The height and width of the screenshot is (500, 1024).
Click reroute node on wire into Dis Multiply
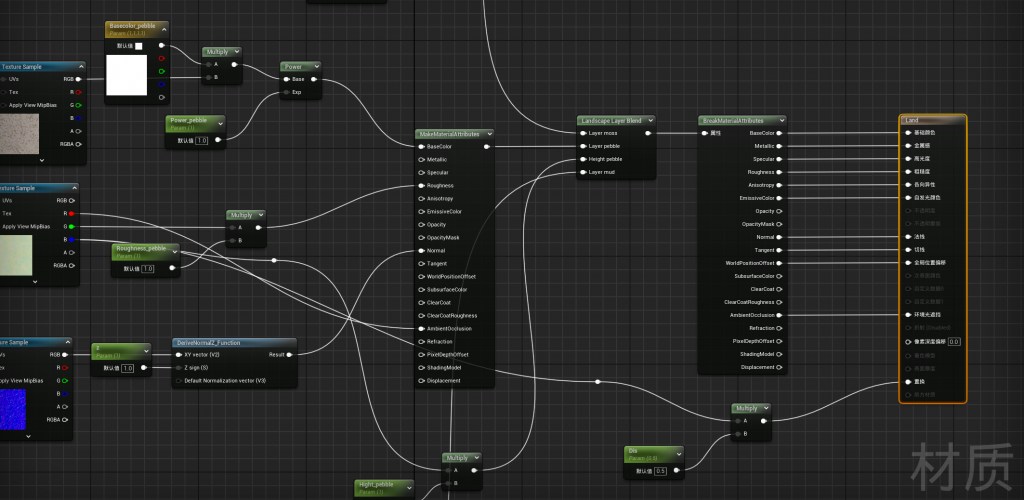(x=598, y=382)
